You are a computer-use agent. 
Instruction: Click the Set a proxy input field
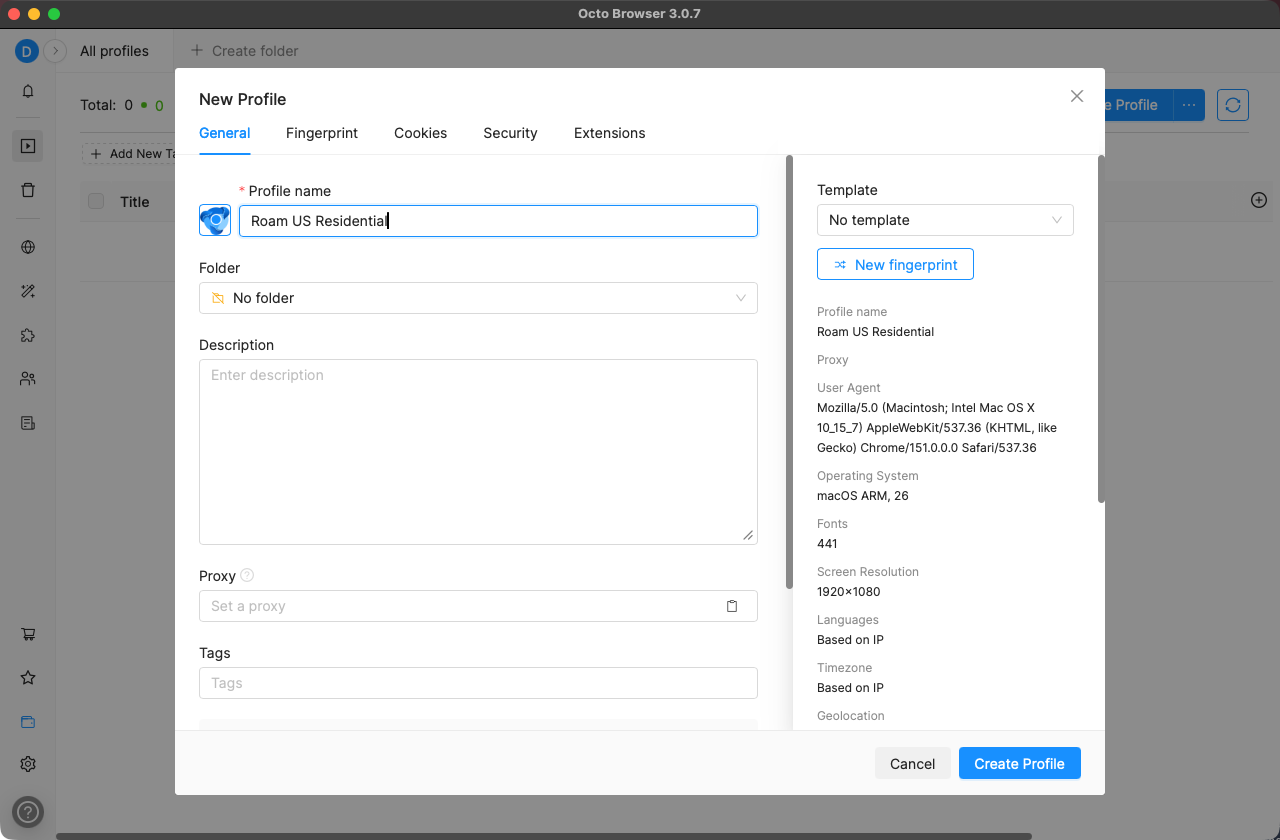click(478, 606)
